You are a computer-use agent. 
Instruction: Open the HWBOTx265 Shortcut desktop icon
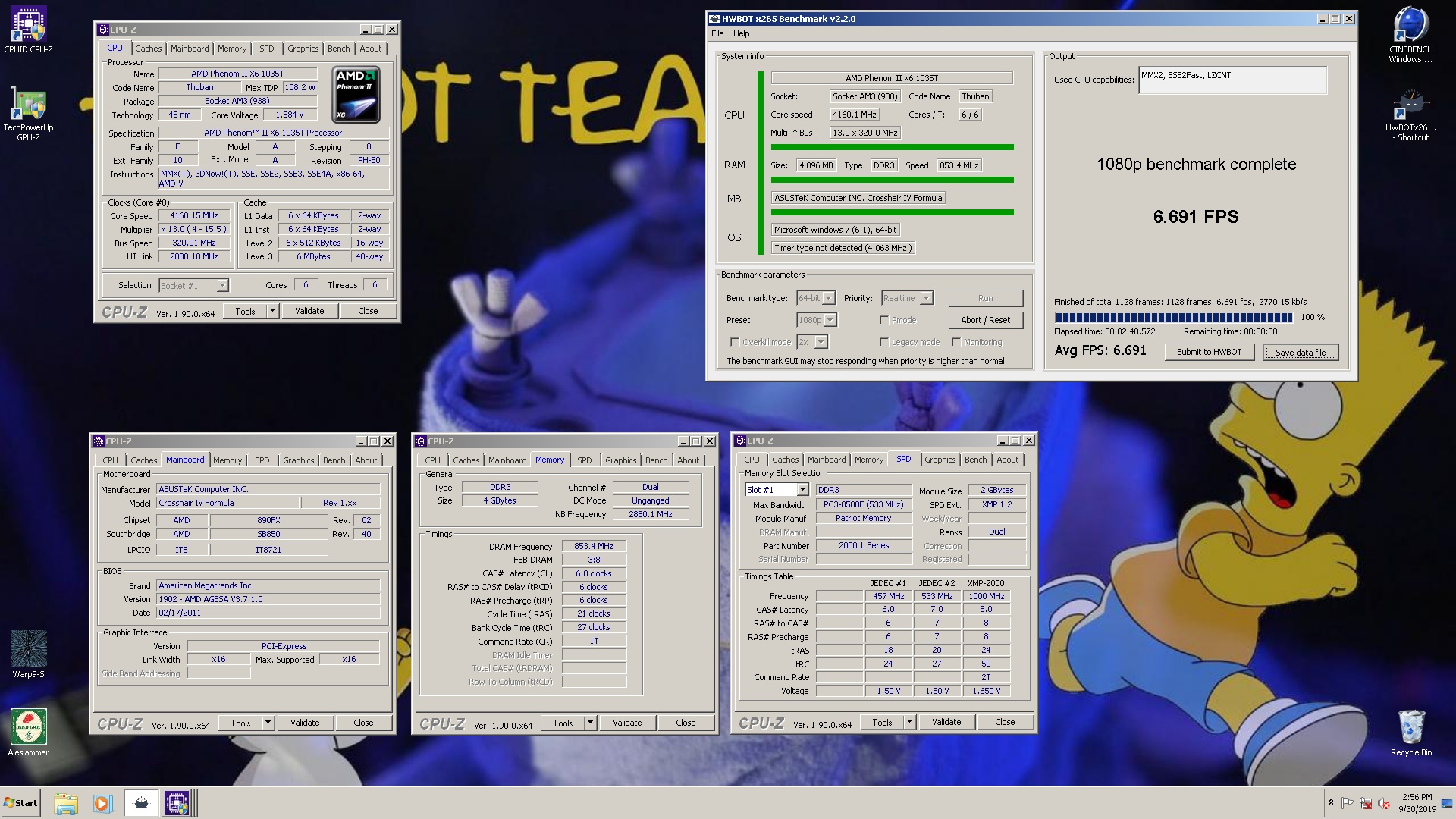point(1410,115)
